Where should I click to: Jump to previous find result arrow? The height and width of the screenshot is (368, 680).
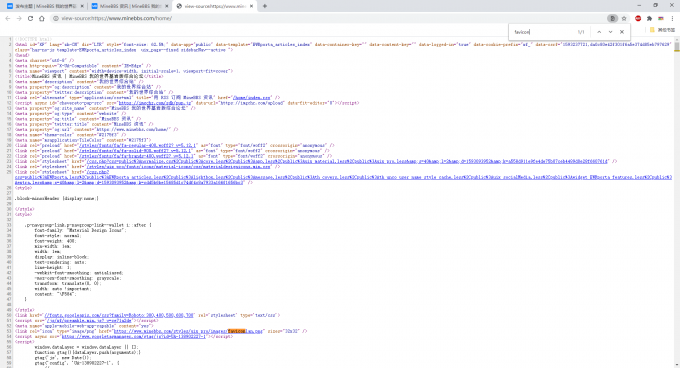coord(599,32)
